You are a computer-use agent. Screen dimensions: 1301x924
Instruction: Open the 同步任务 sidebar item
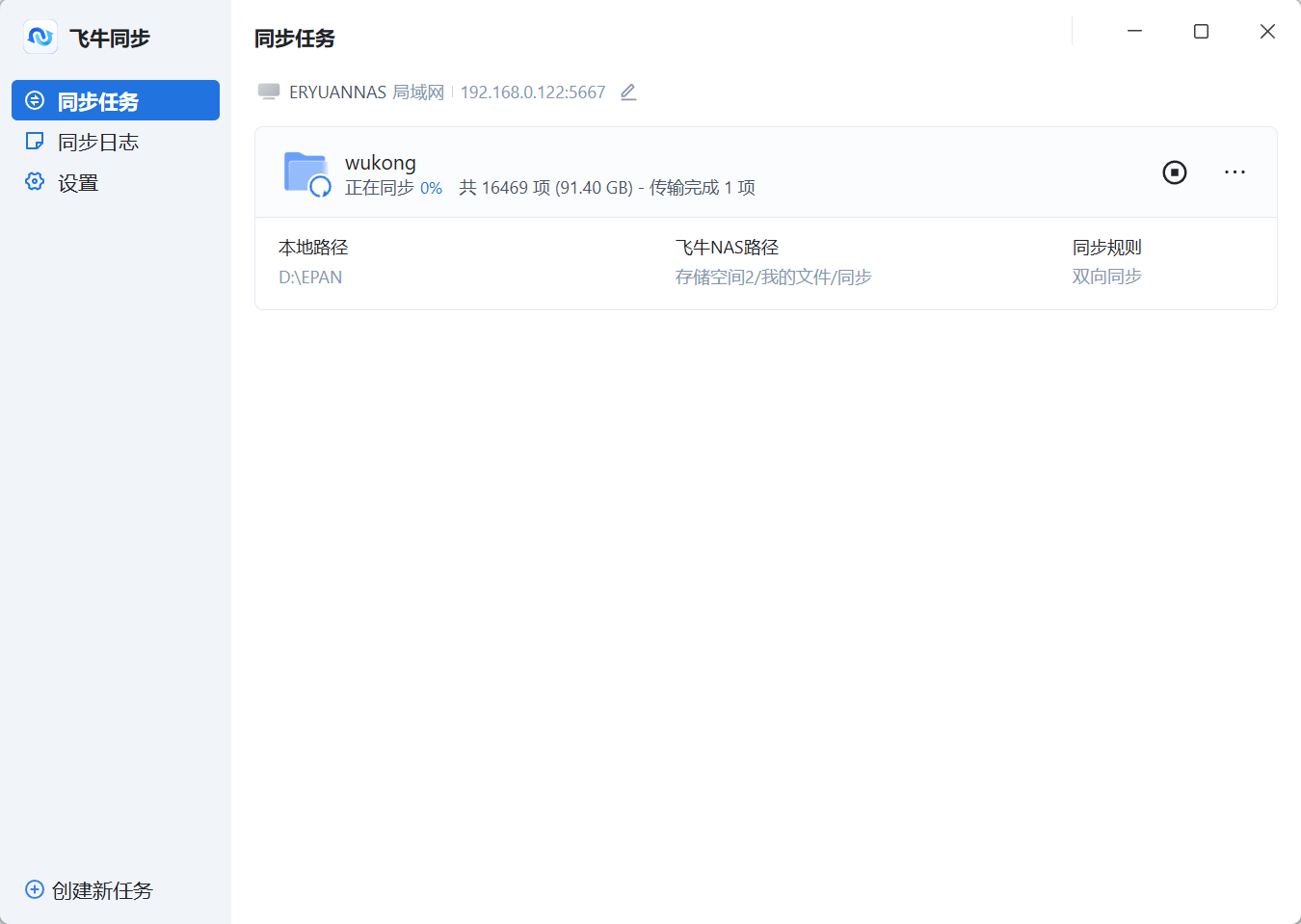[x=116, y=100]
